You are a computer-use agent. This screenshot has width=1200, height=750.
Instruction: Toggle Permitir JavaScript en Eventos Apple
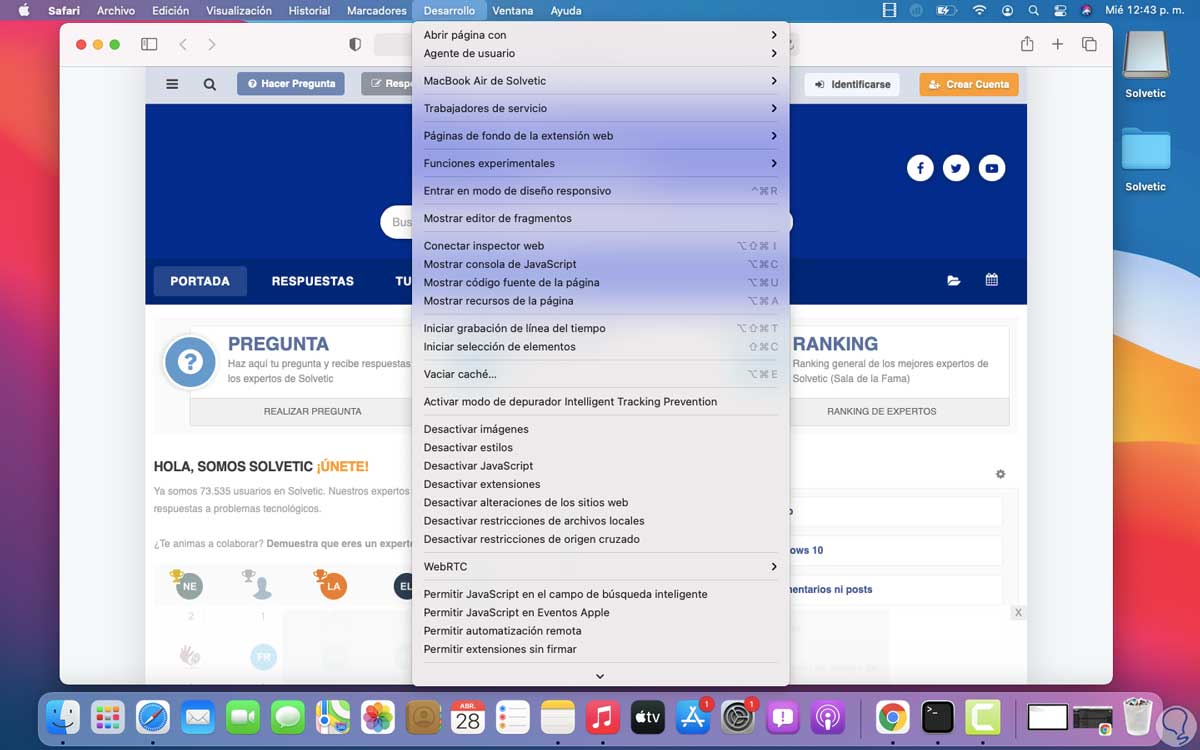[600, 612]
